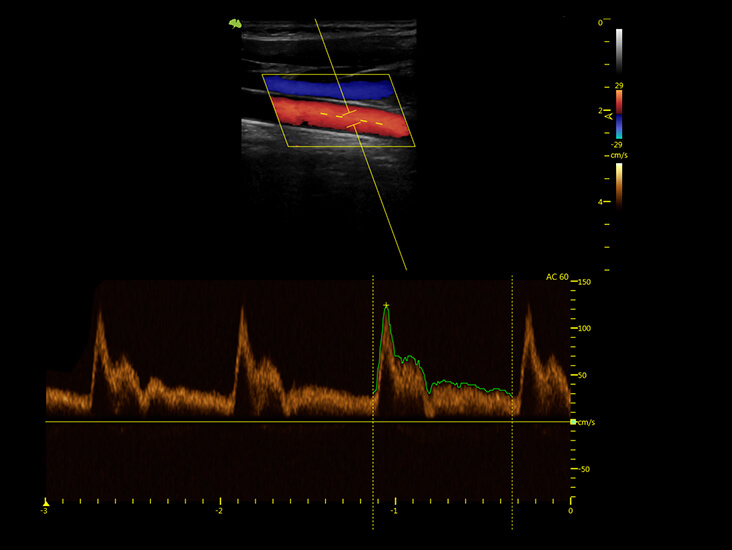Click the green baseline square marker
Image resolution: width=732 pixels, height=550 pixels.
pyautogui.click(x=573, y=422)
